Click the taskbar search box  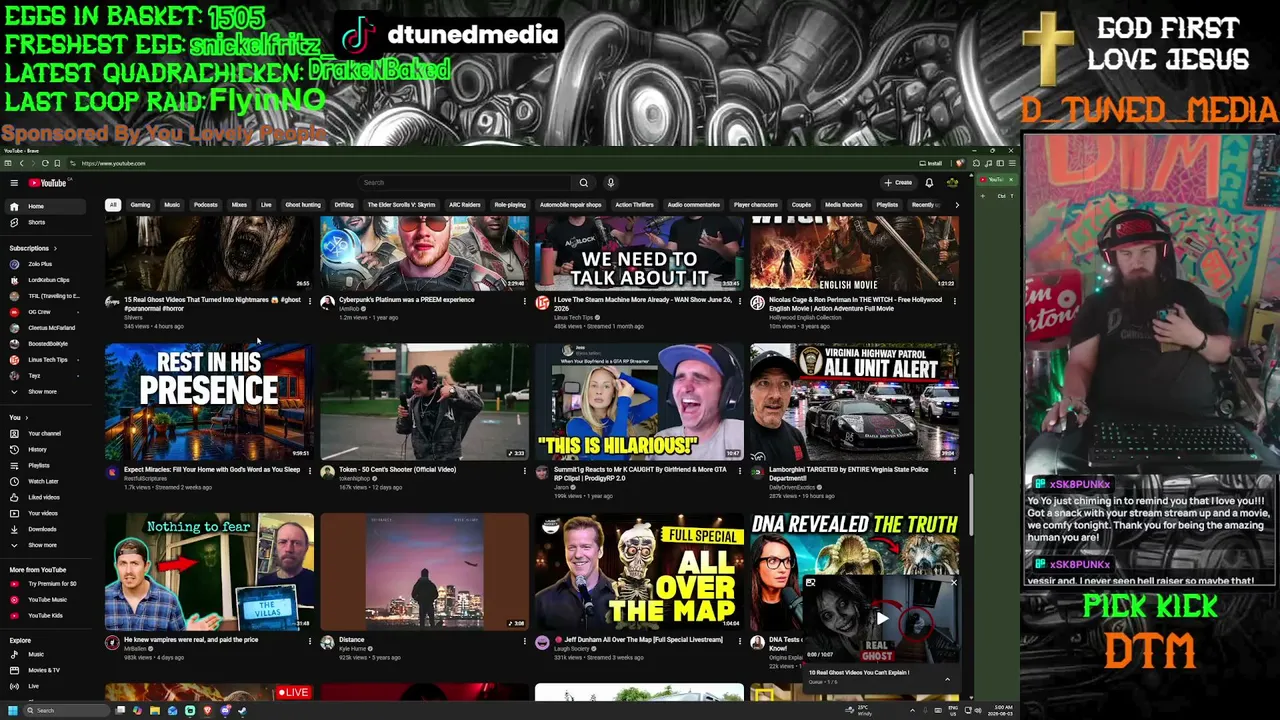(x=66, y=711)
